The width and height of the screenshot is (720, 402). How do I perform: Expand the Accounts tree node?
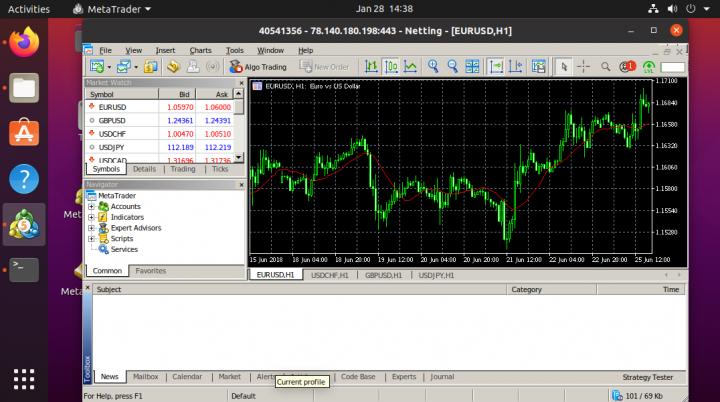(91, 206)
